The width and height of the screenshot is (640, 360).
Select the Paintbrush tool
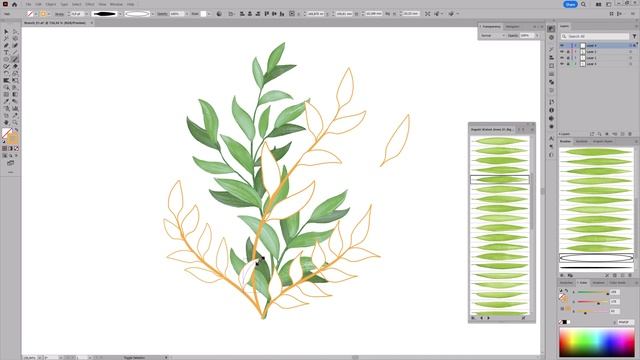(x=15, y=59)
